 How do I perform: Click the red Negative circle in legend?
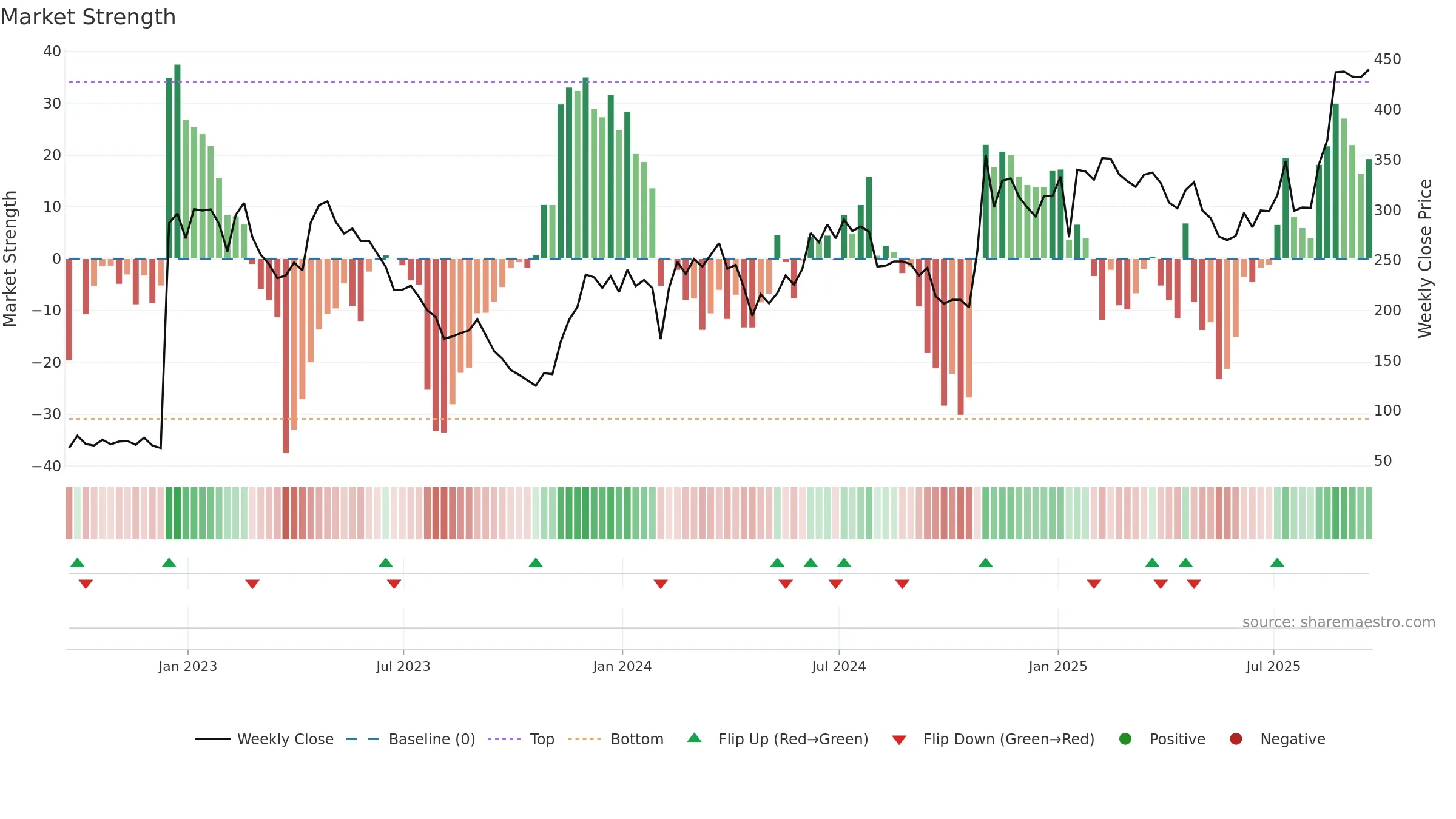click(1236, 739)
